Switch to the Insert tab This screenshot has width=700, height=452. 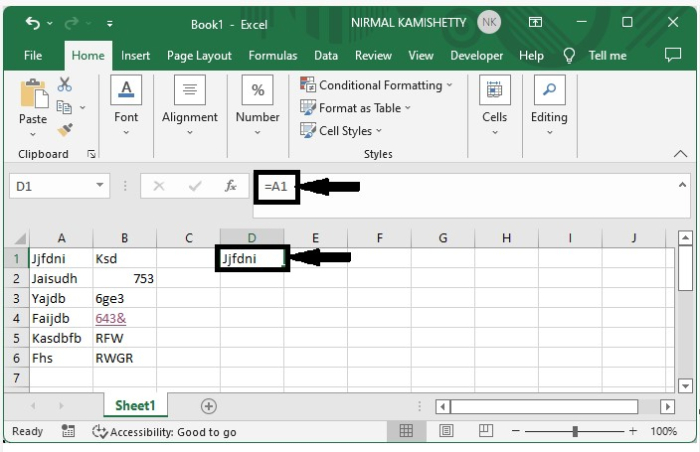click(x=135, y=55)
